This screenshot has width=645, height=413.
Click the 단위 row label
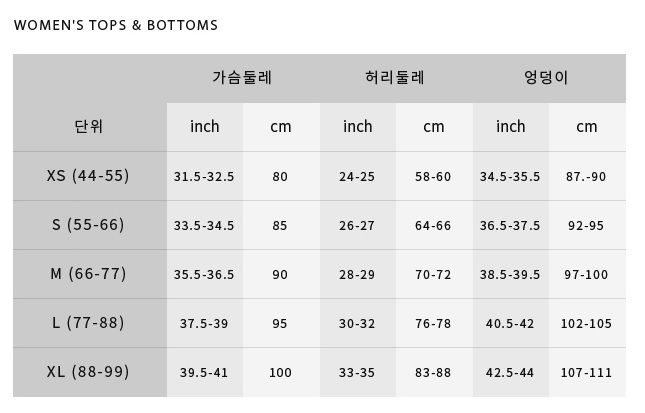click(89, 127)
